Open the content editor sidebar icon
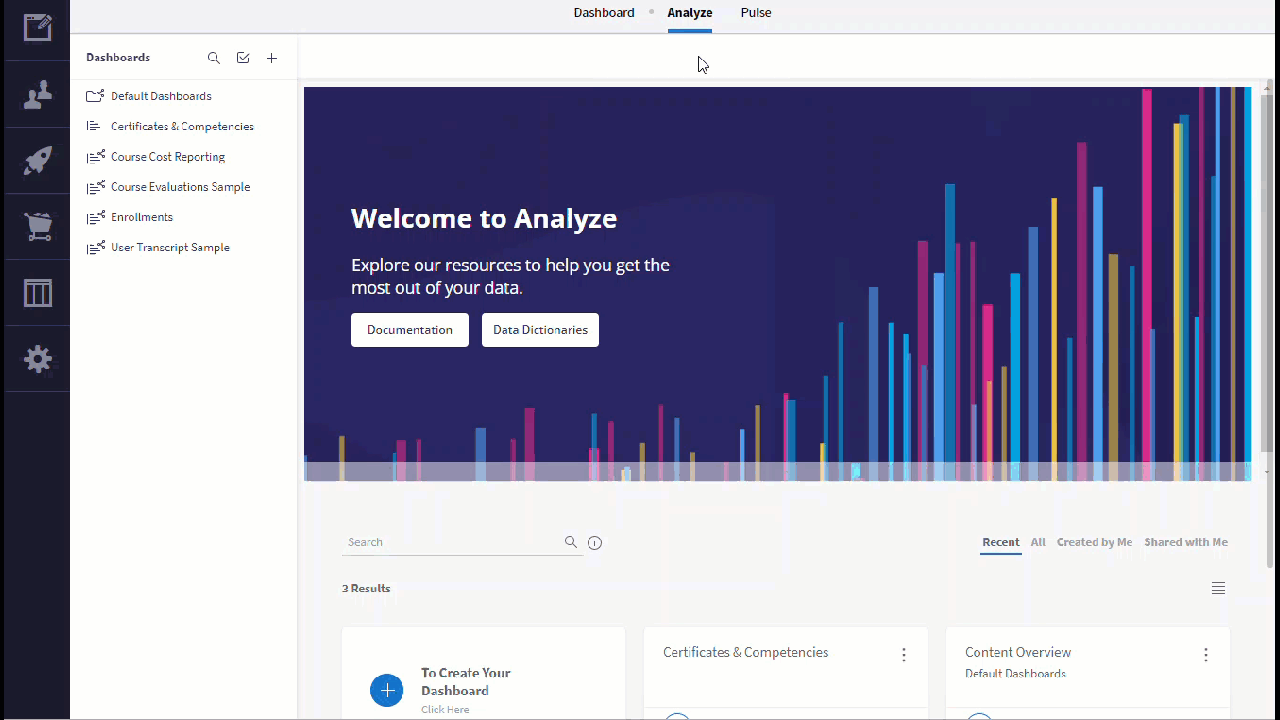 tap(37, 27)
